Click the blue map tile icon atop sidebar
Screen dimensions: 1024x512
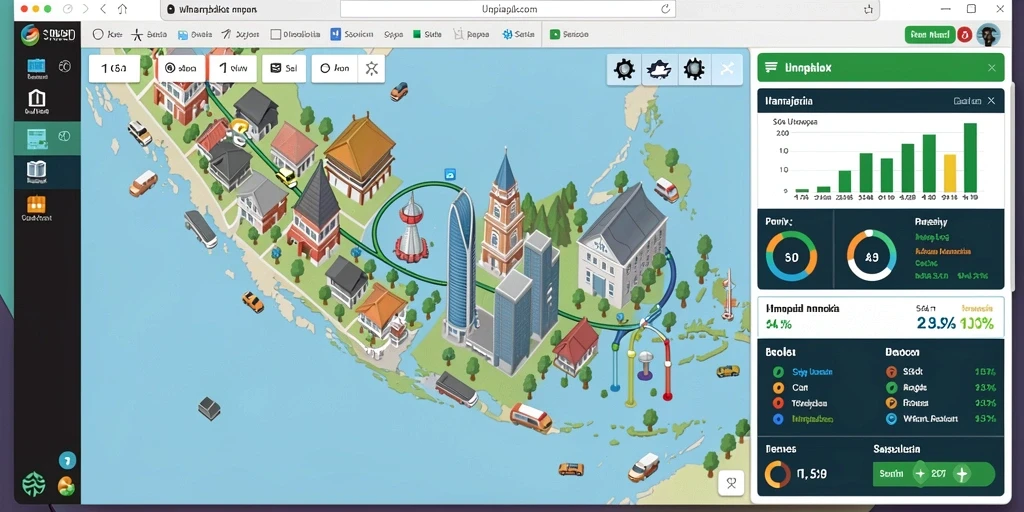coord(36,66)
